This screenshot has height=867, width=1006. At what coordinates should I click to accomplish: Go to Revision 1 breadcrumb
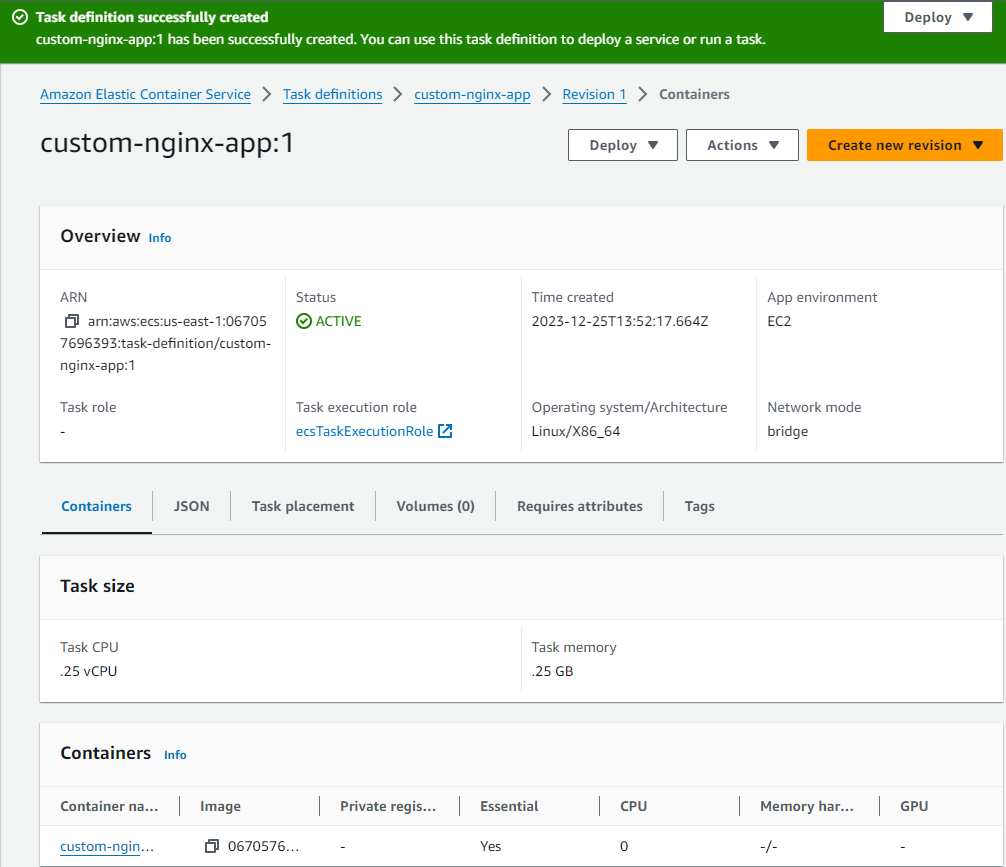(594, 94)
